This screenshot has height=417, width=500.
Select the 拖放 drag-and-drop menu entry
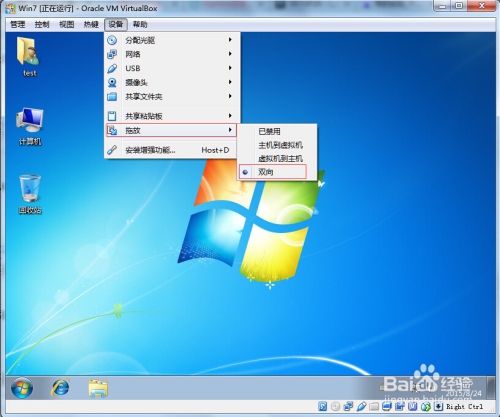171,130
